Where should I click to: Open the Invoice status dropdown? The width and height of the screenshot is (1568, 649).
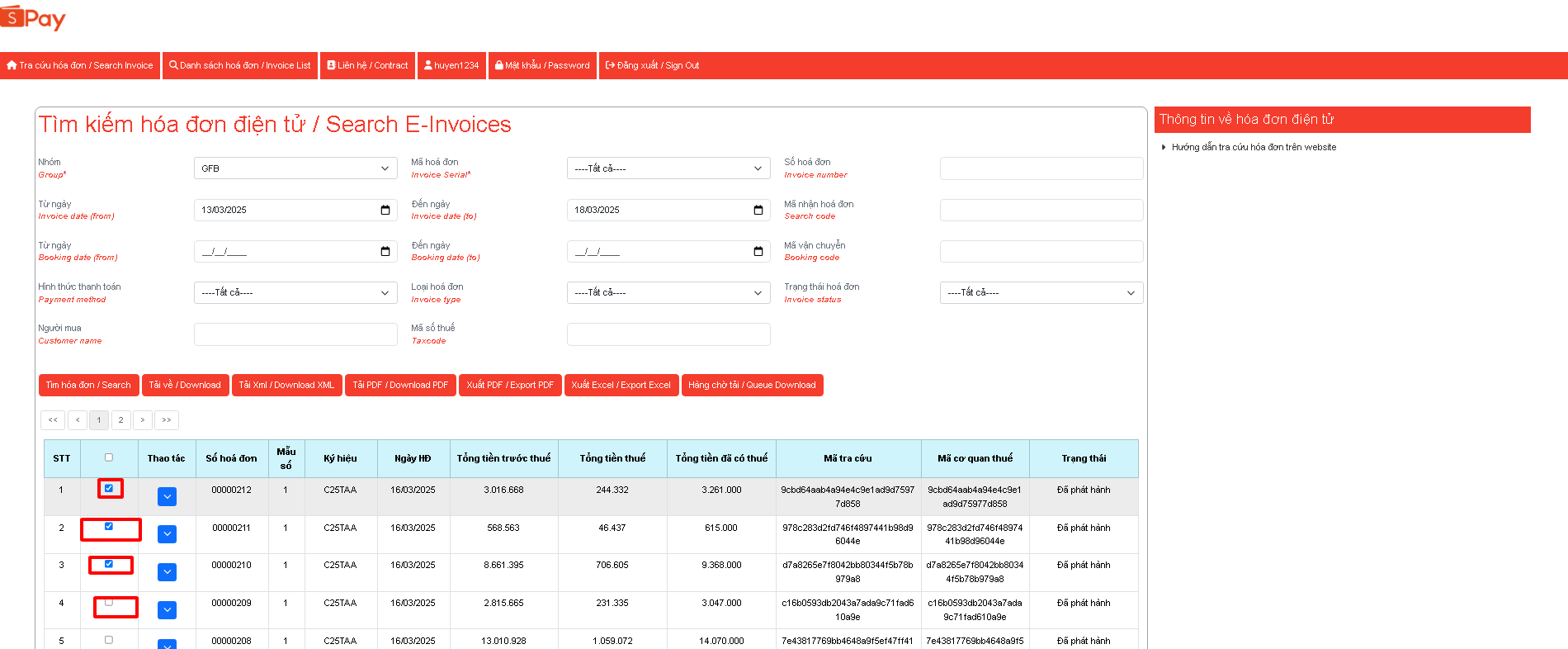click(1041, 292)
